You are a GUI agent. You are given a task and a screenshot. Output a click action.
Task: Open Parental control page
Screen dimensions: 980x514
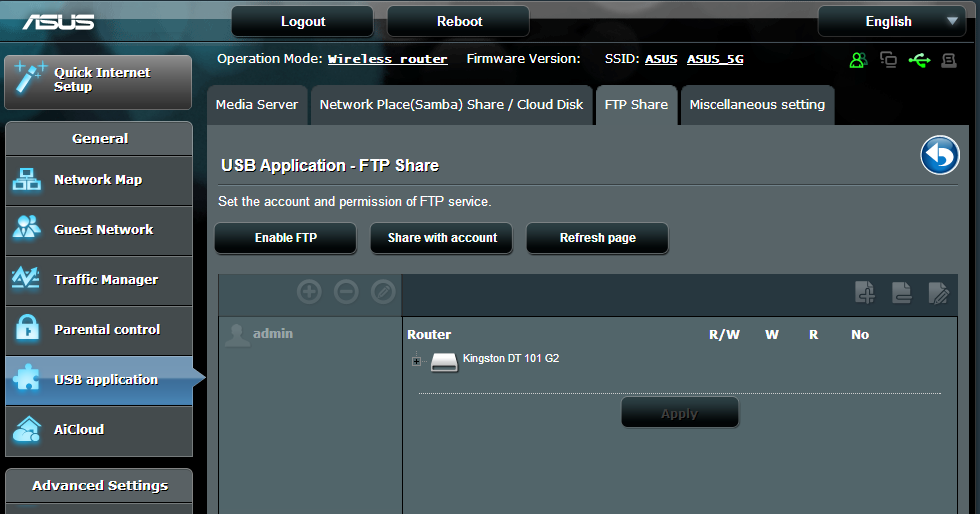point(99,330)
